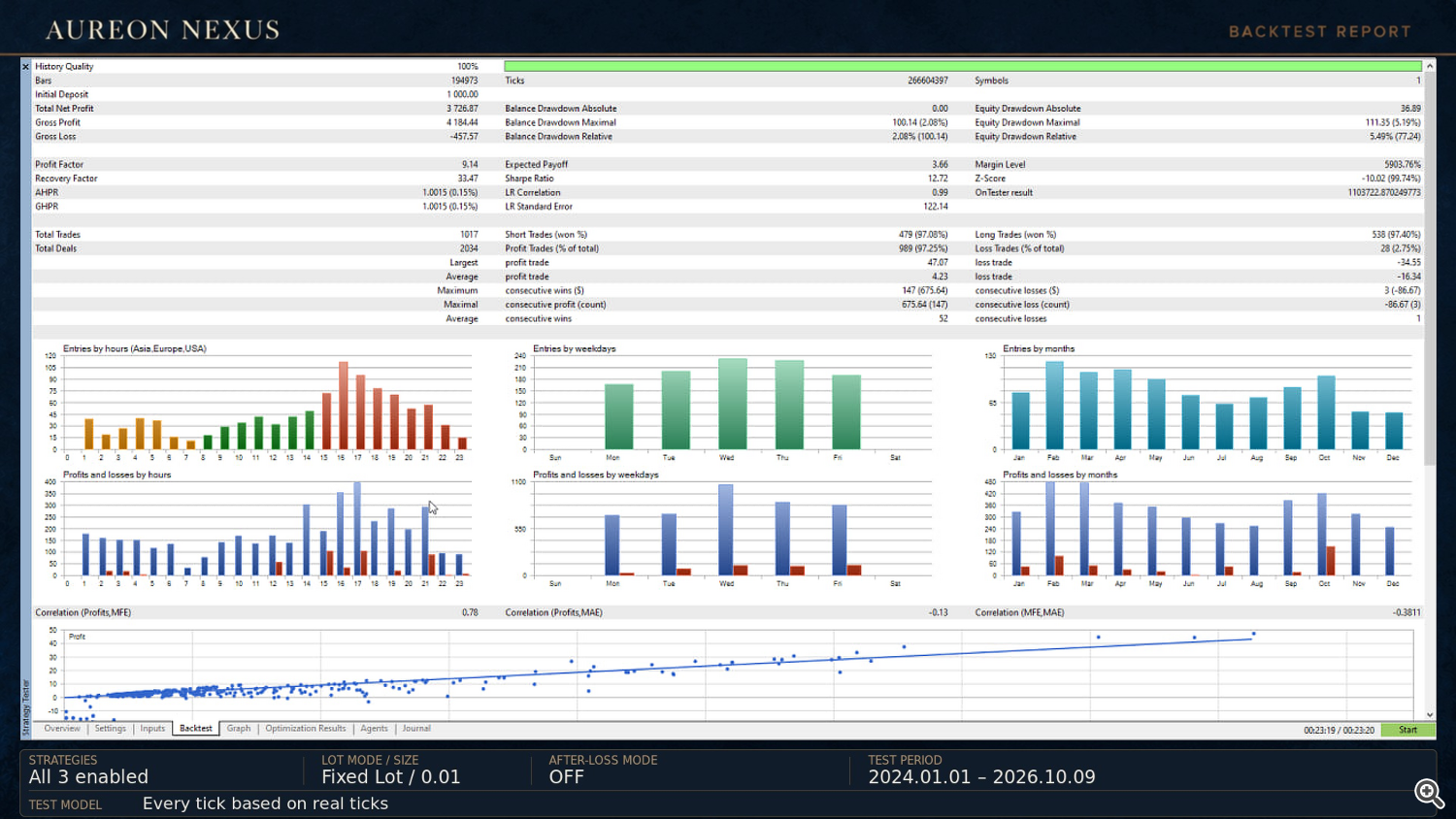This screenshot has width=1456, height=819.
Task: Click the Equity Drawdown Maximal value
Action: pos(1393,123)
